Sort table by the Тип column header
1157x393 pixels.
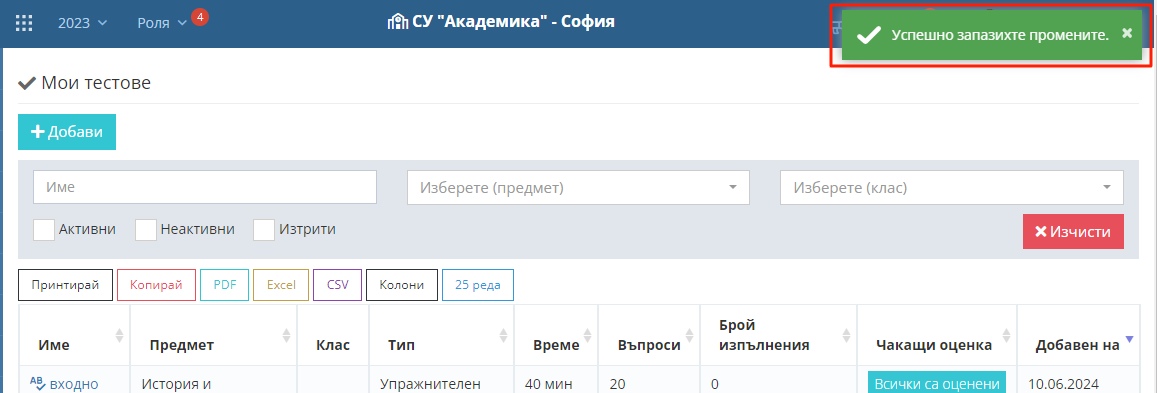coord(441,335)
